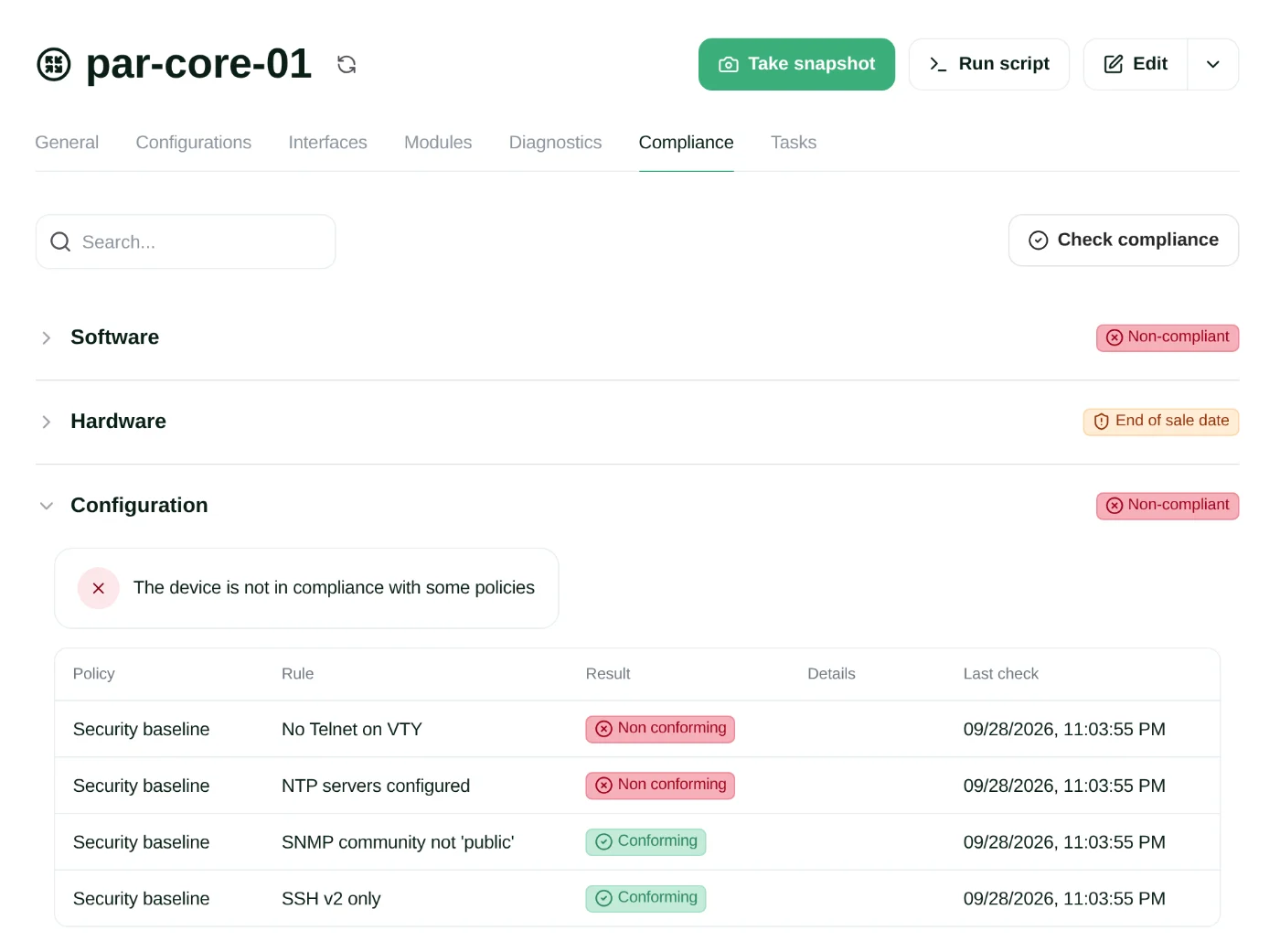
Task: Click the Software section heading
Action: point(114,337)
